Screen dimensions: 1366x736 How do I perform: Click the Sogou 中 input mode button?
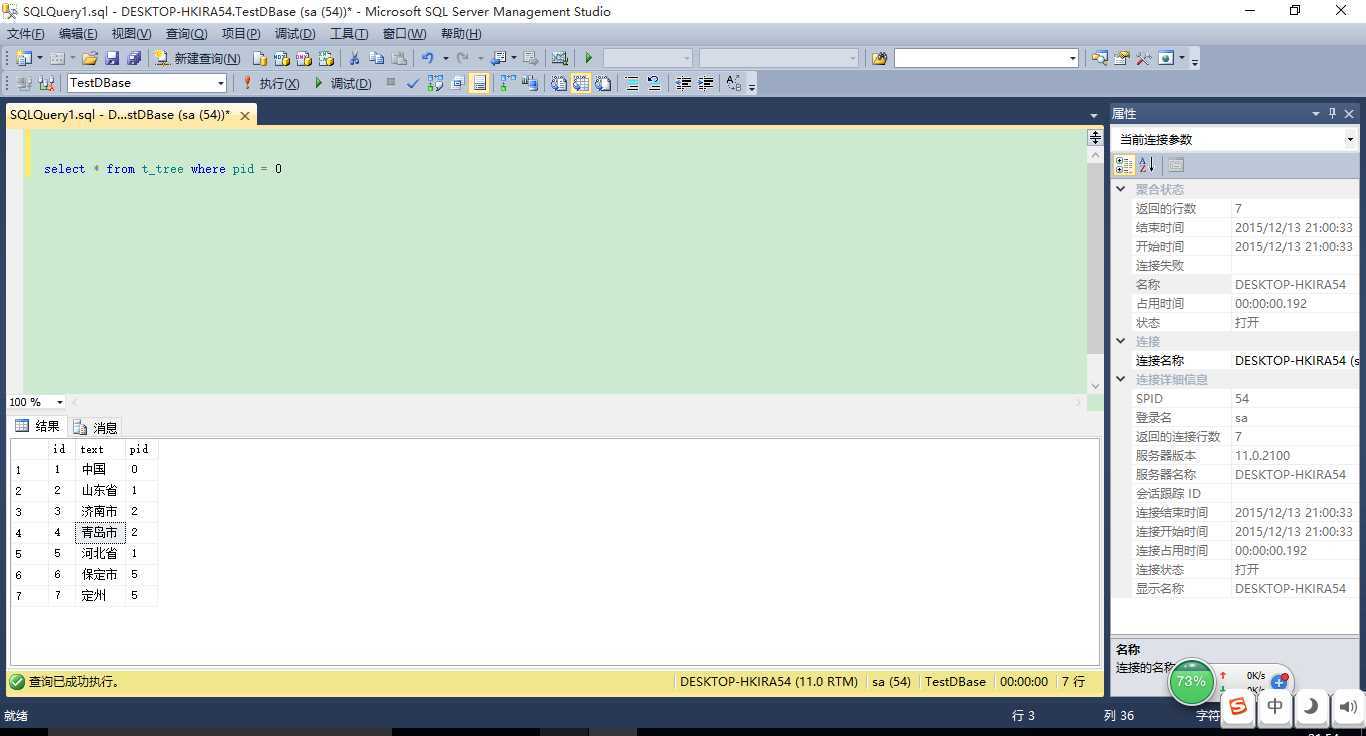[1275, 707]
